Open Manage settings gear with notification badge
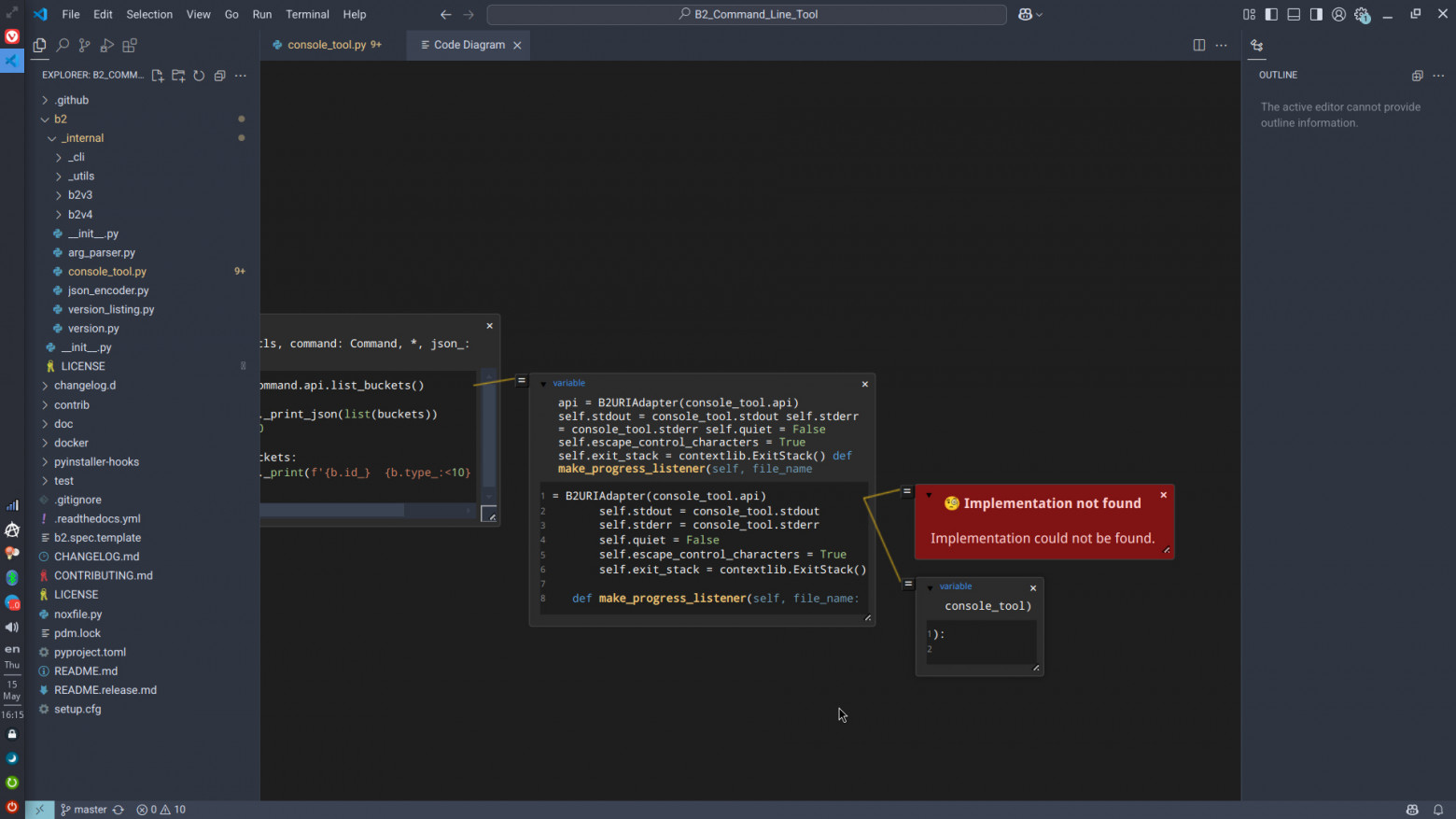Viewport: 1456px width, 819px height. point(1362,14)
